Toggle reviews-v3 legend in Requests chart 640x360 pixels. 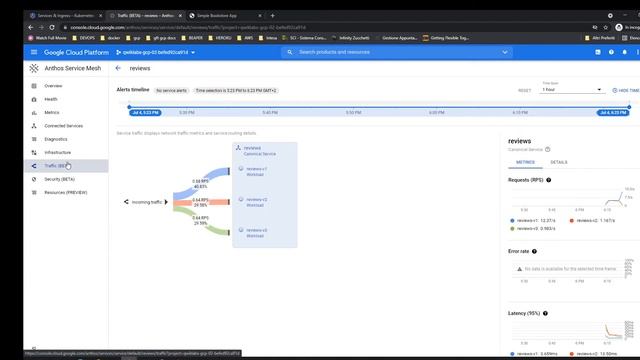click(533, 229)
